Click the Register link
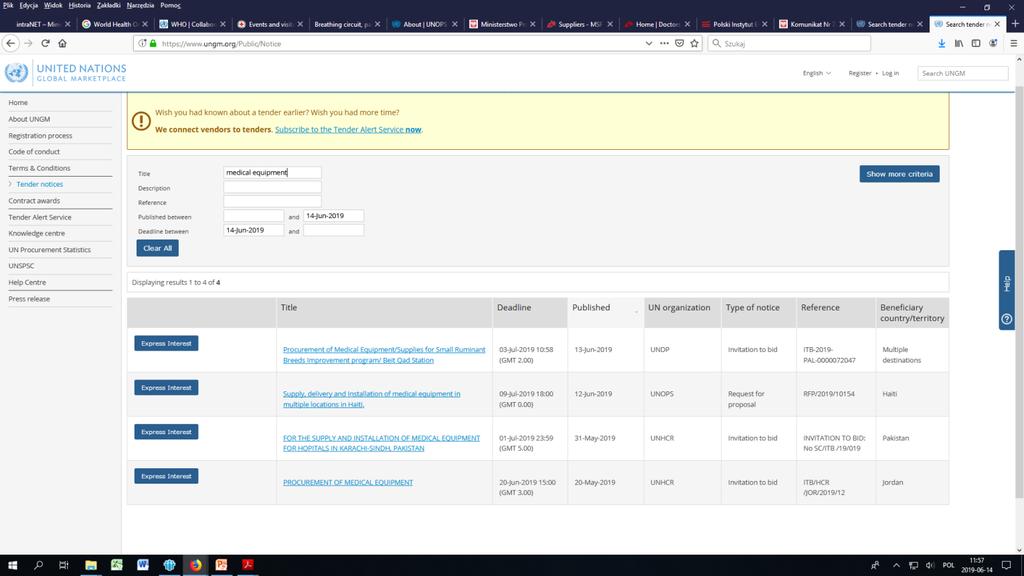This screenshot has width=1024, height=576. [859, 73]
